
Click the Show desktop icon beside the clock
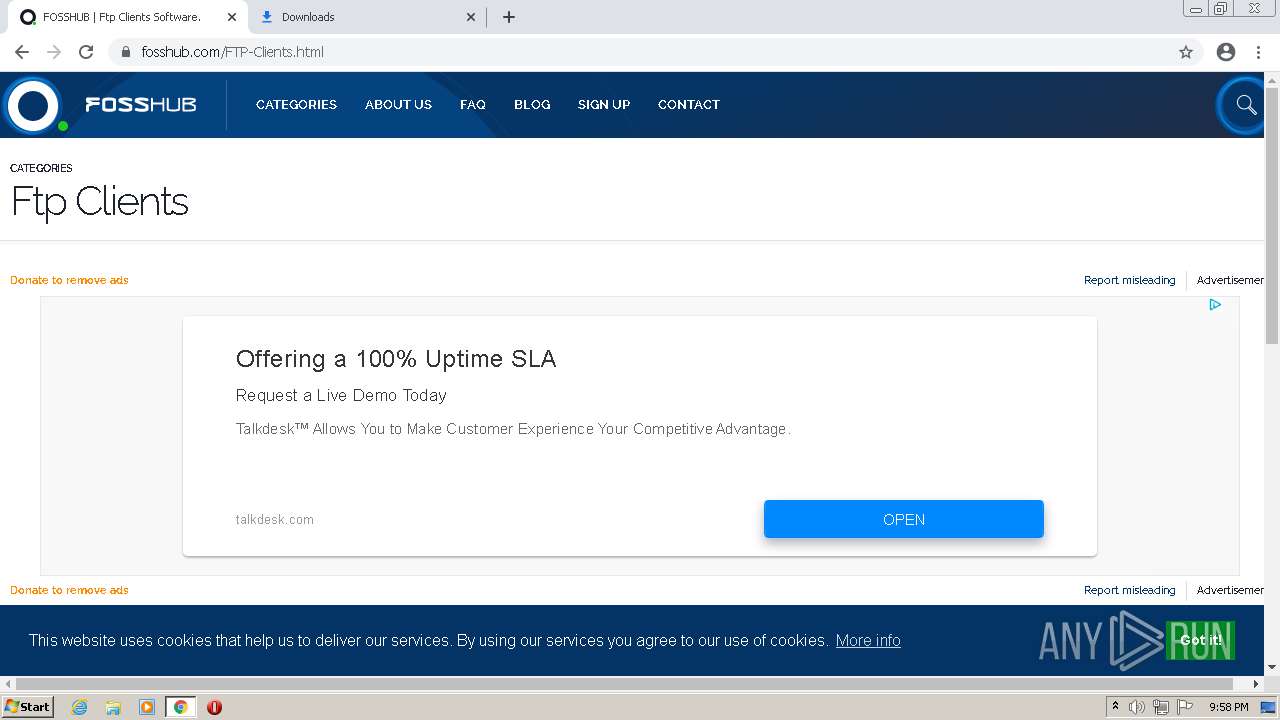(1269, 707)
